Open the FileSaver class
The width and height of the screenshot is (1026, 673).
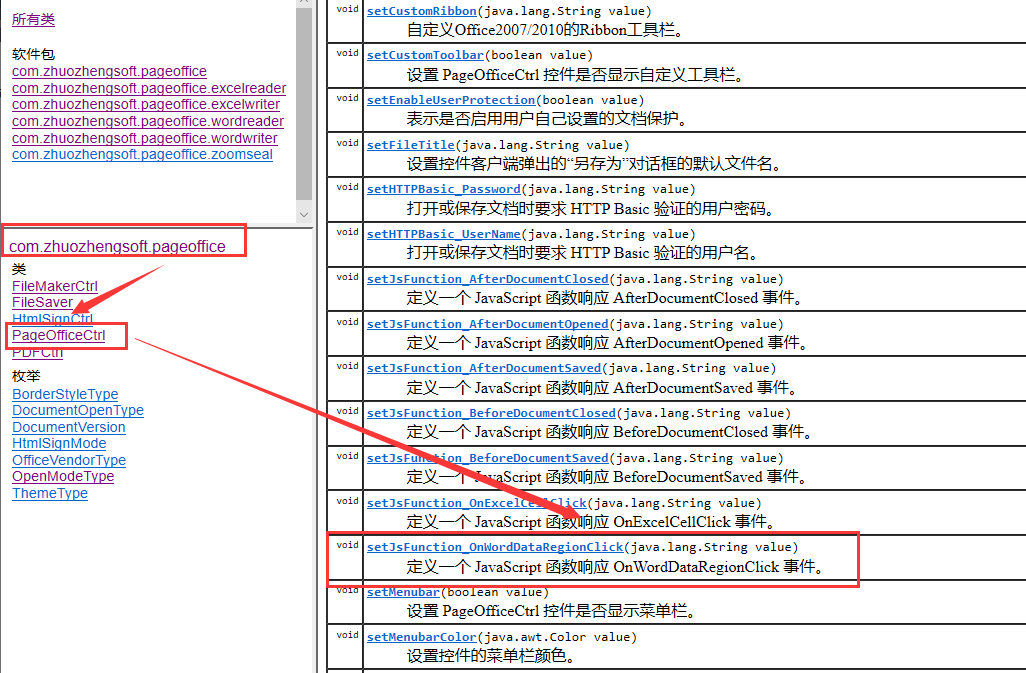pyautogui.click(x=43, y=303)
